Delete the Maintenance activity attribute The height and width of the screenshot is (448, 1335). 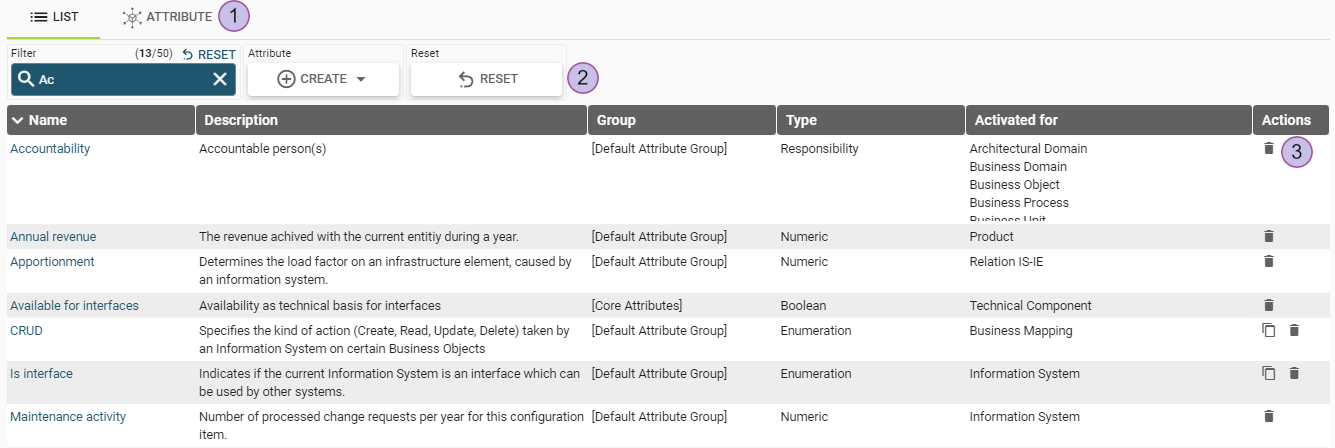tap(1269, 417)
